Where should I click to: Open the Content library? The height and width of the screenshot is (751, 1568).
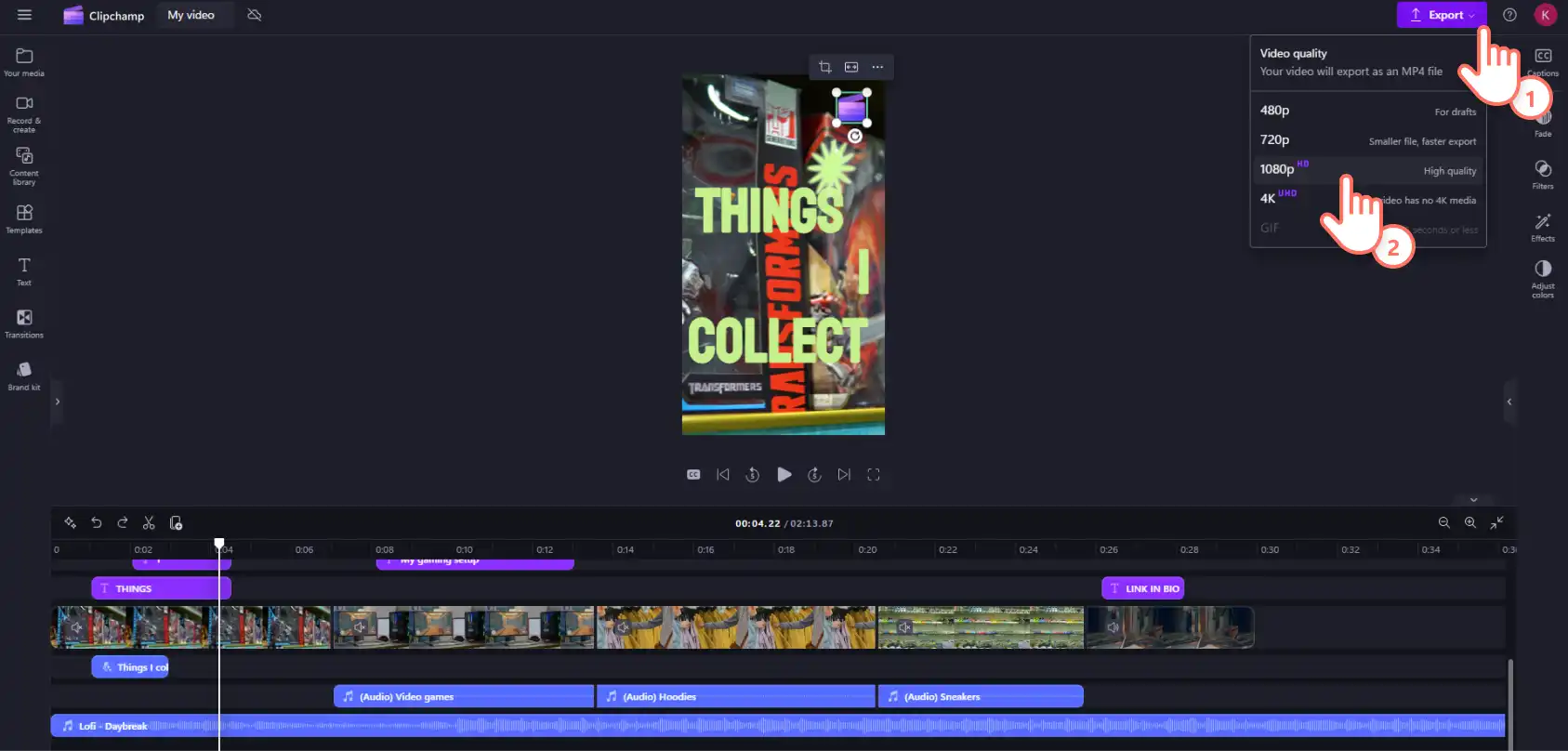pos(24,165)
